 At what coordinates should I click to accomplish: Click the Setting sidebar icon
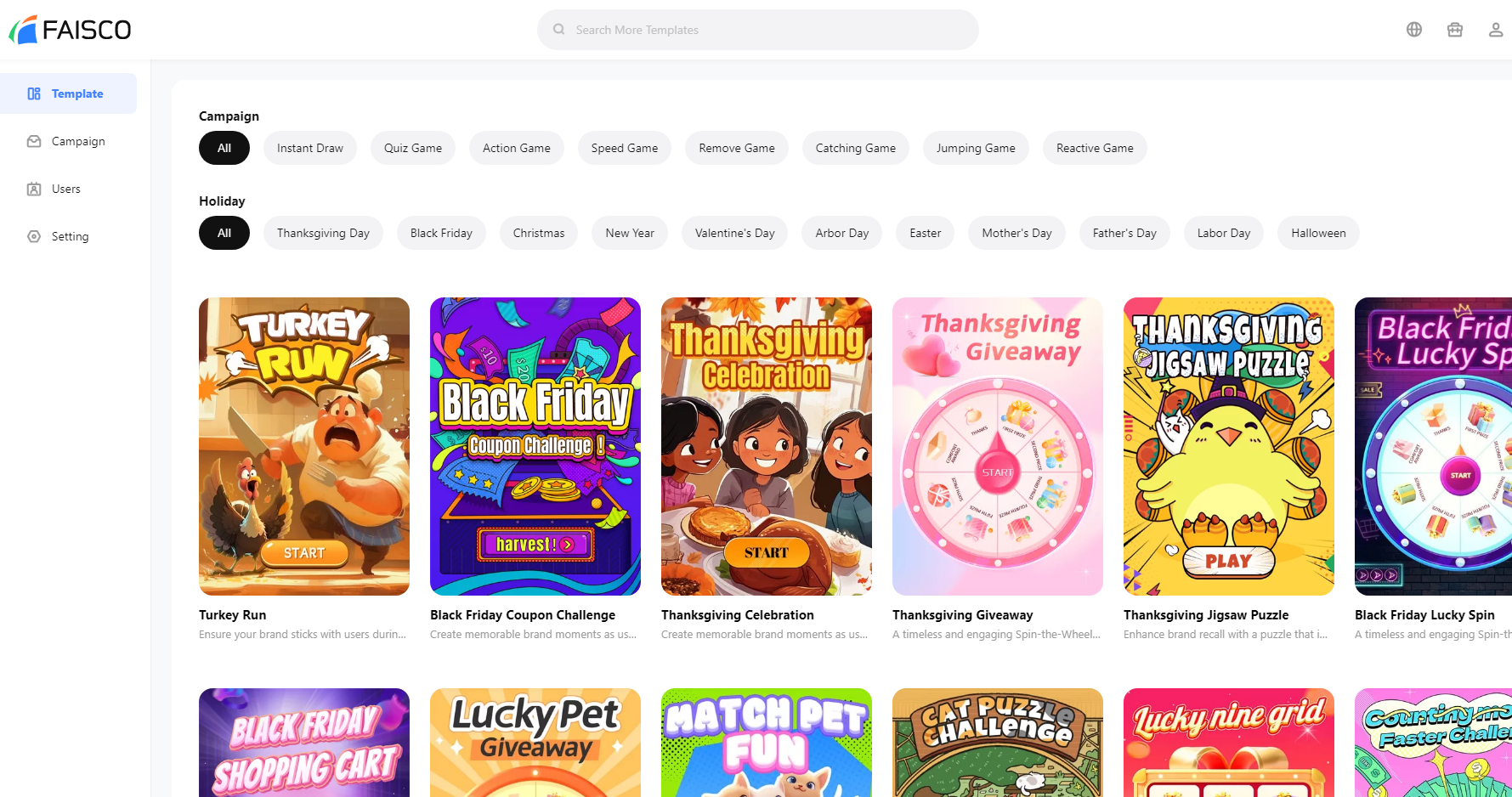[x=34, y=236]
